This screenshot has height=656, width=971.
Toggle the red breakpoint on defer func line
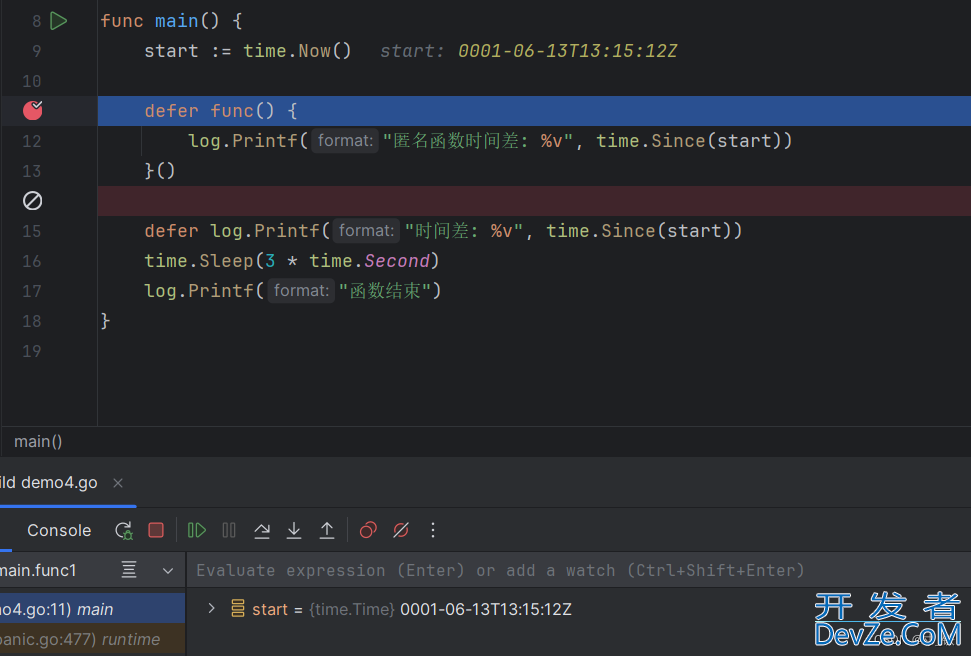[x=33, y=110]
